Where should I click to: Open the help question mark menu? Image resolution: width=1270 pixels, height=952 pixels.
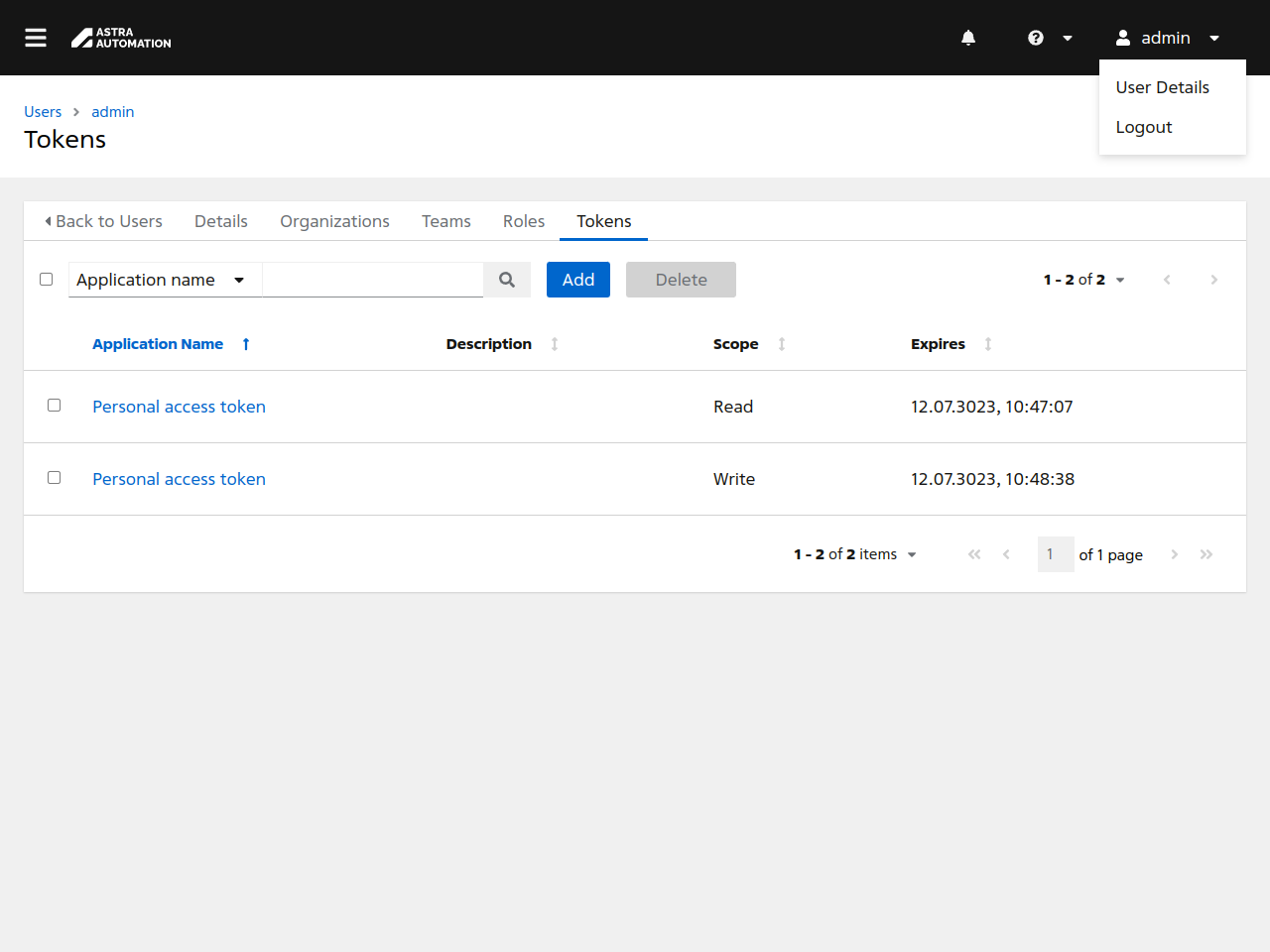tap(1036, 38)
